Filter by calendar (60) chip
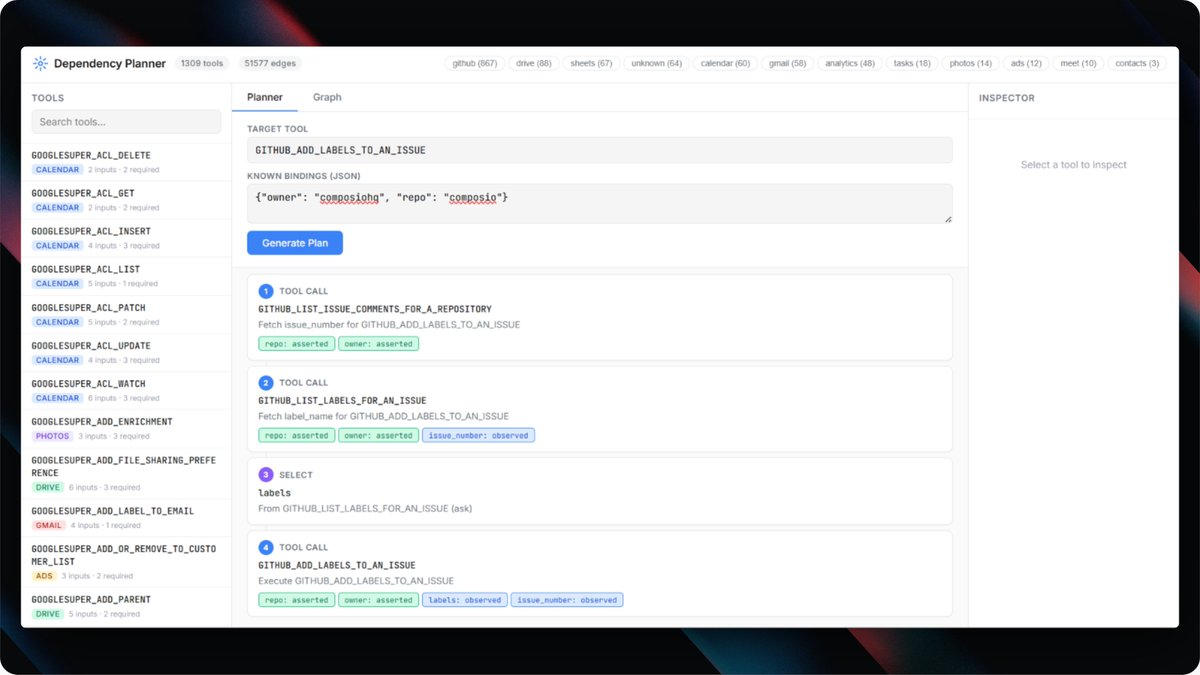The width and height of the screenshot is (1200, 675). (x=725, y=63)
